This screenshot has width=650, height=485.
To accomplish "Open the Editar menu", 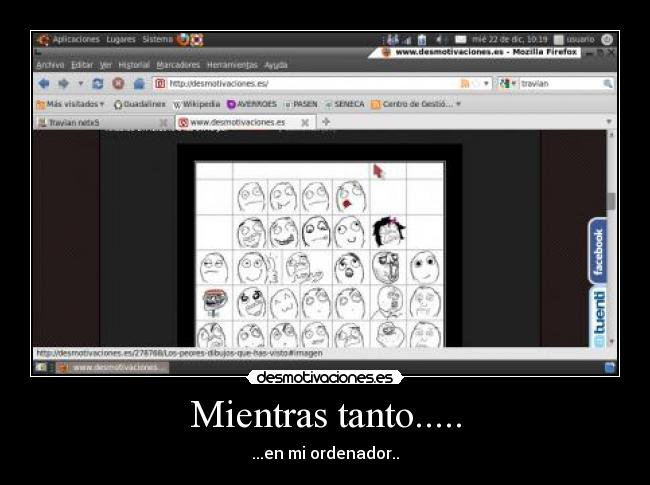I will click(82, 65).
